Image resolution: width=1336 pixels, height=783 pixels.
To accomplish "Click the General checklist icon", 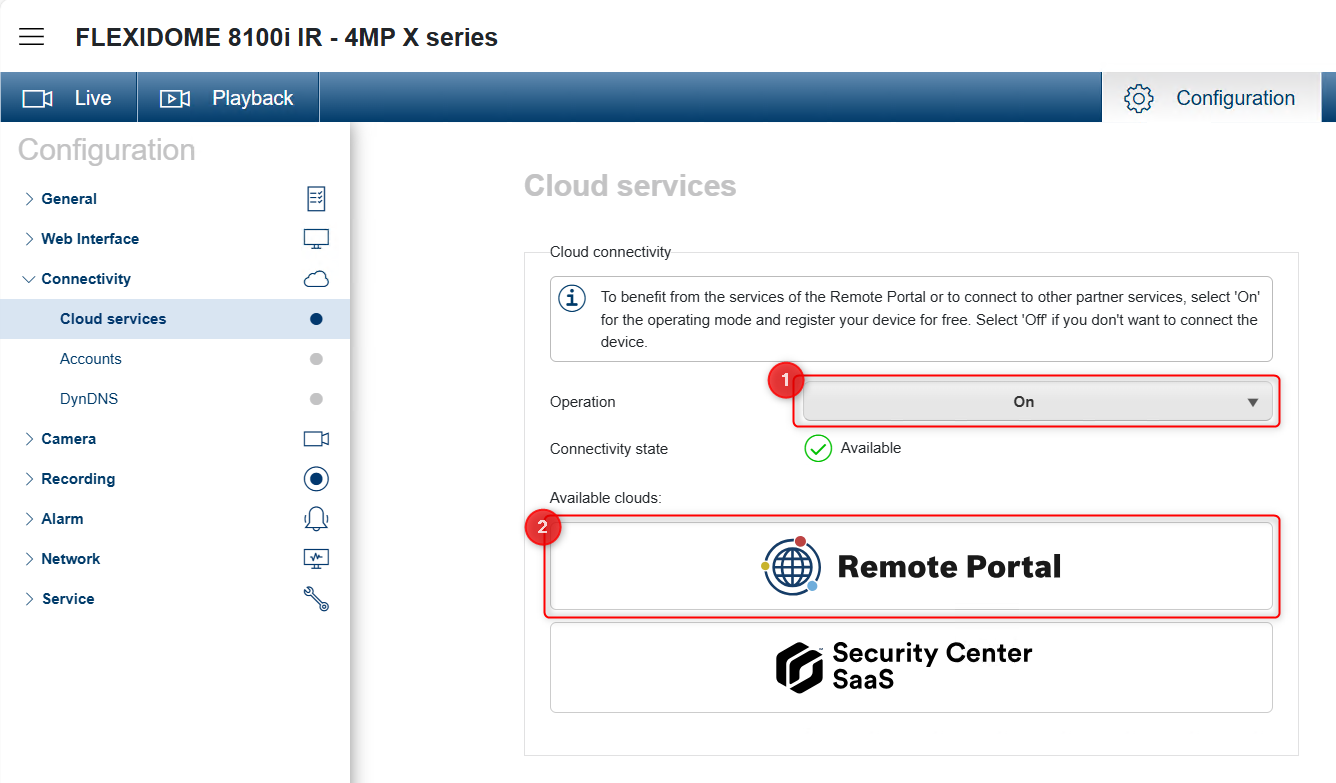I will click(316, 199).
